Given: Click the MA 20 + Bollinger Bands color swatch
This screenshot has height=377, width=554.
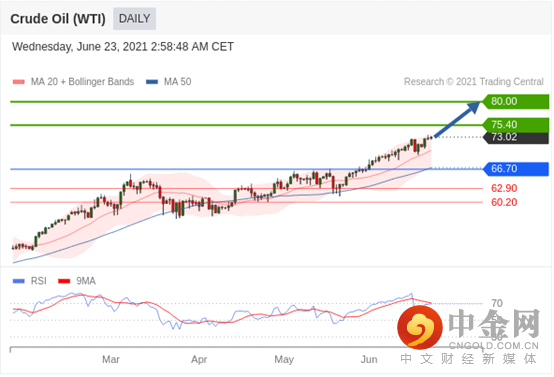Looking at the screenshot, I should [x=18, y=82].
